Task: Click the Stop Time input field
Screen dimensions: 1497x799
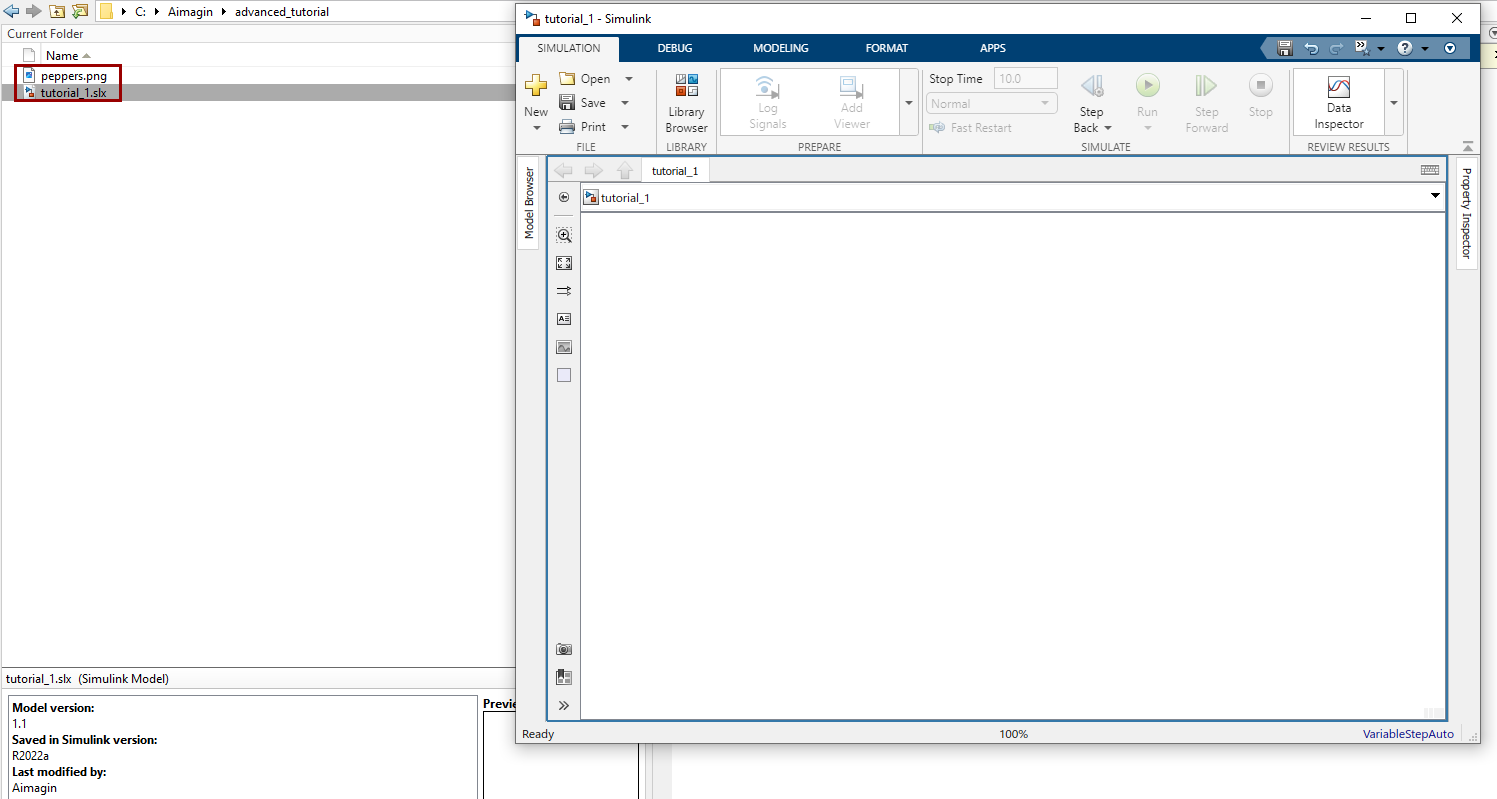Action: tap(1026, 79)
